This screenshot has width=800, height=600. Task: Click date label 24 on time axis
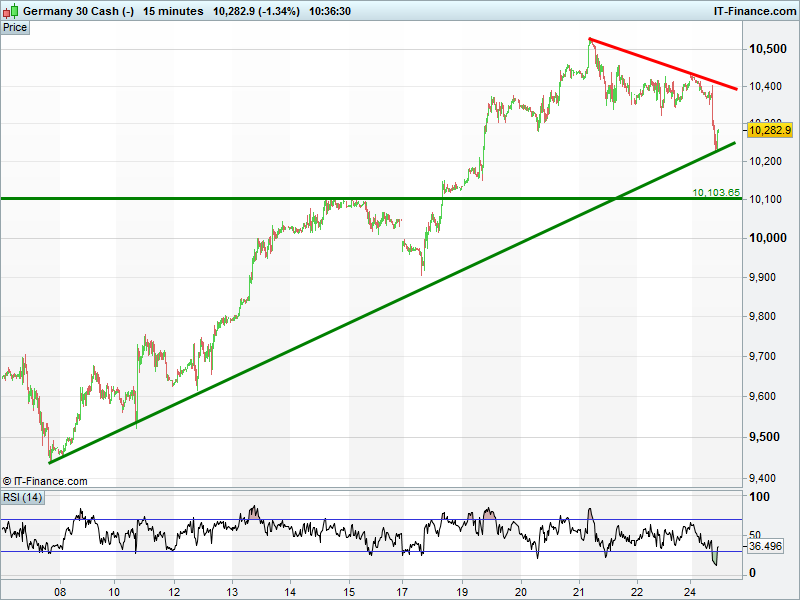(690, 592)
